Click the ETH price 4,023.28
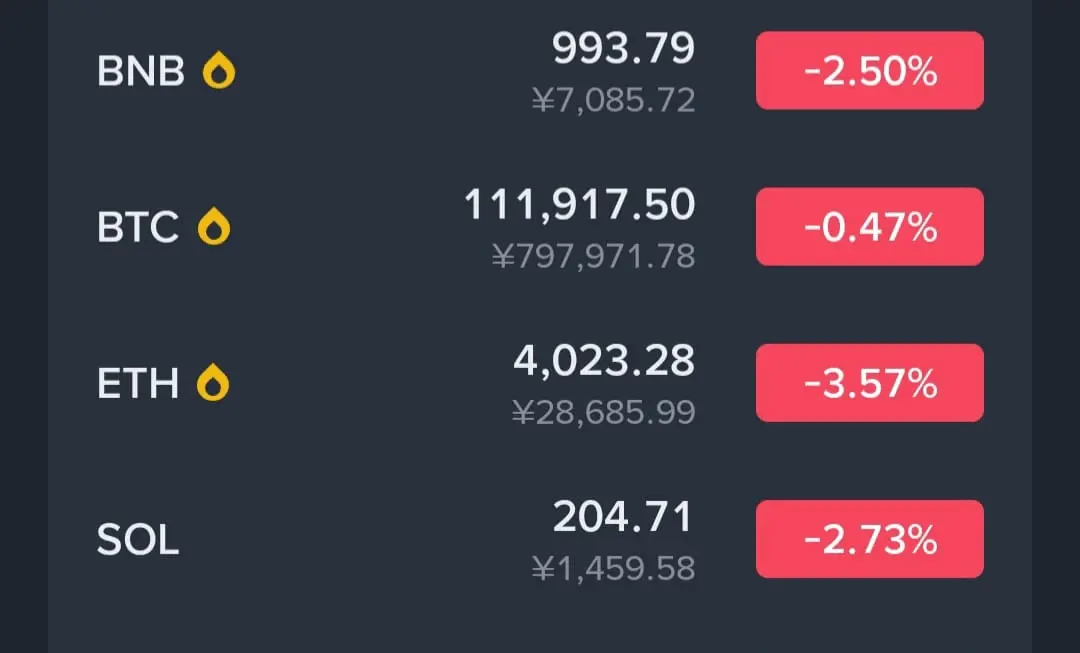 604,362
